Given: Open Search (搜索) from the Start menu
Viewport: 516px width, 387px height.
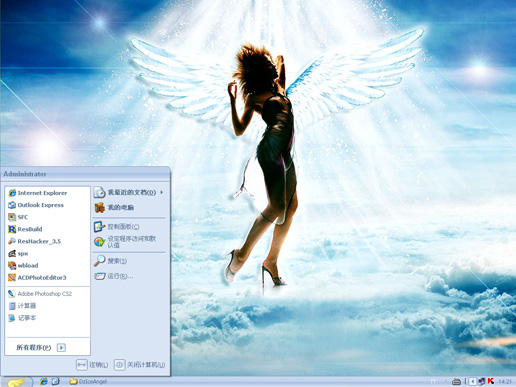Looking at the screenshot, I should click(129, 261).
